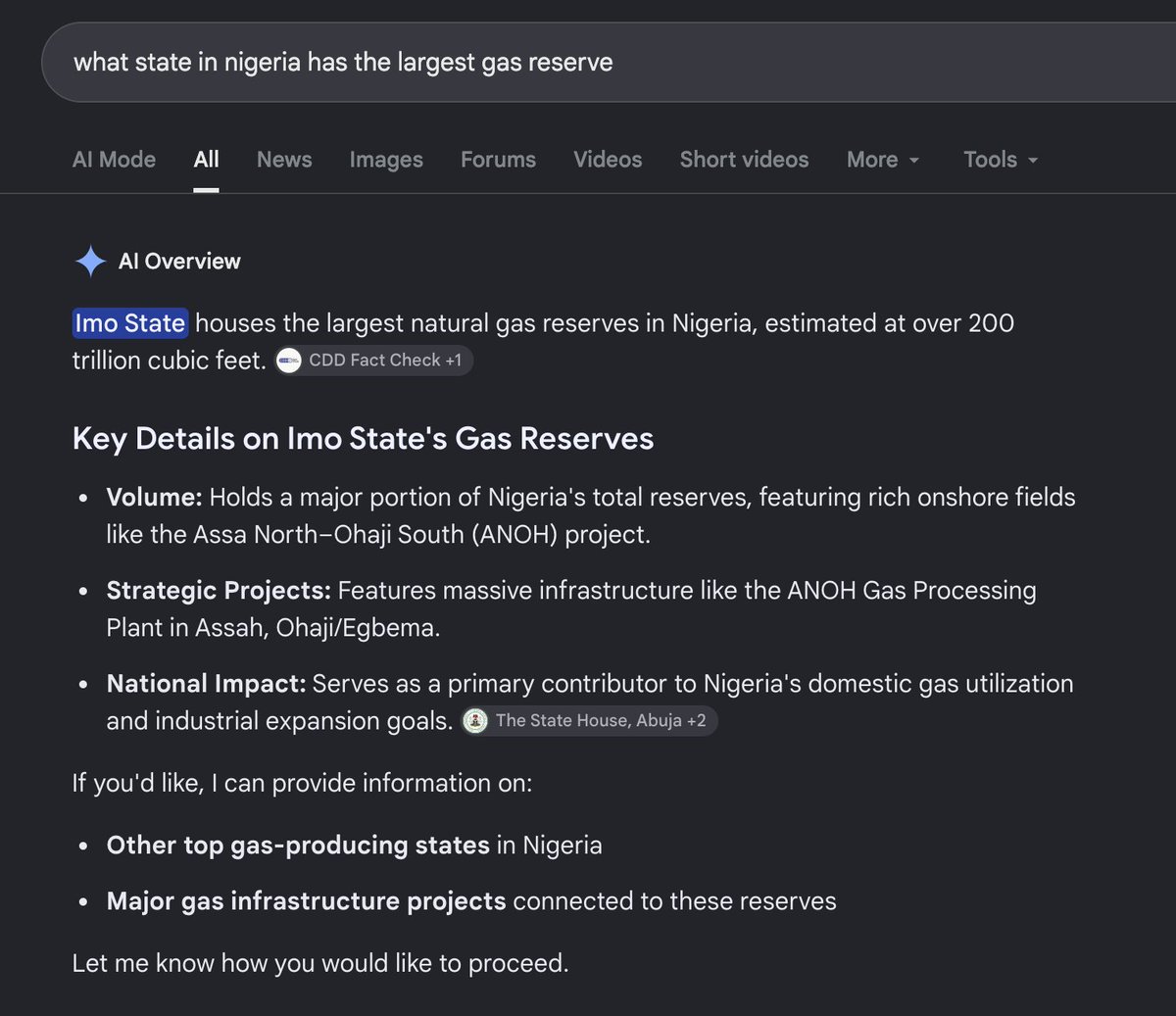Open the Short videos tab
Image resolution: width=1176 pixels, height=1016 pixels.
pos(744,160)
